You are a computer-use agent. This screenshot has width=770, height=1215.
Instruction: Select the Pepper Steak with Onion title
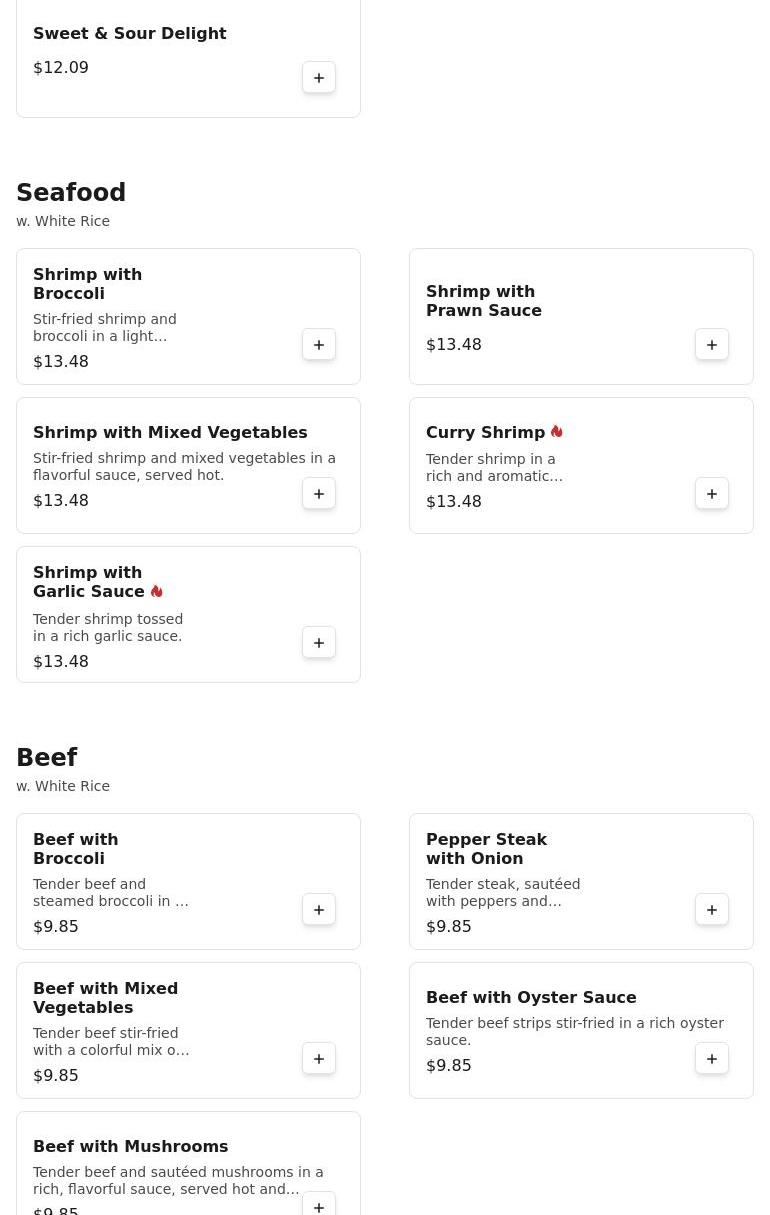click(x=486, y=849)
